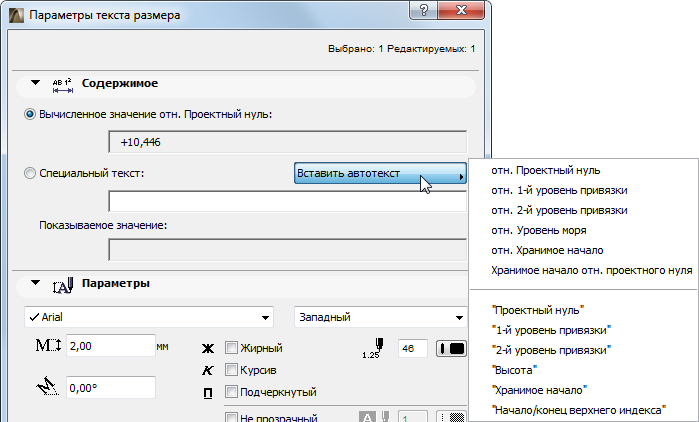
Task: Click the rotation angle field 0,00°
Action: pos(111,388)
